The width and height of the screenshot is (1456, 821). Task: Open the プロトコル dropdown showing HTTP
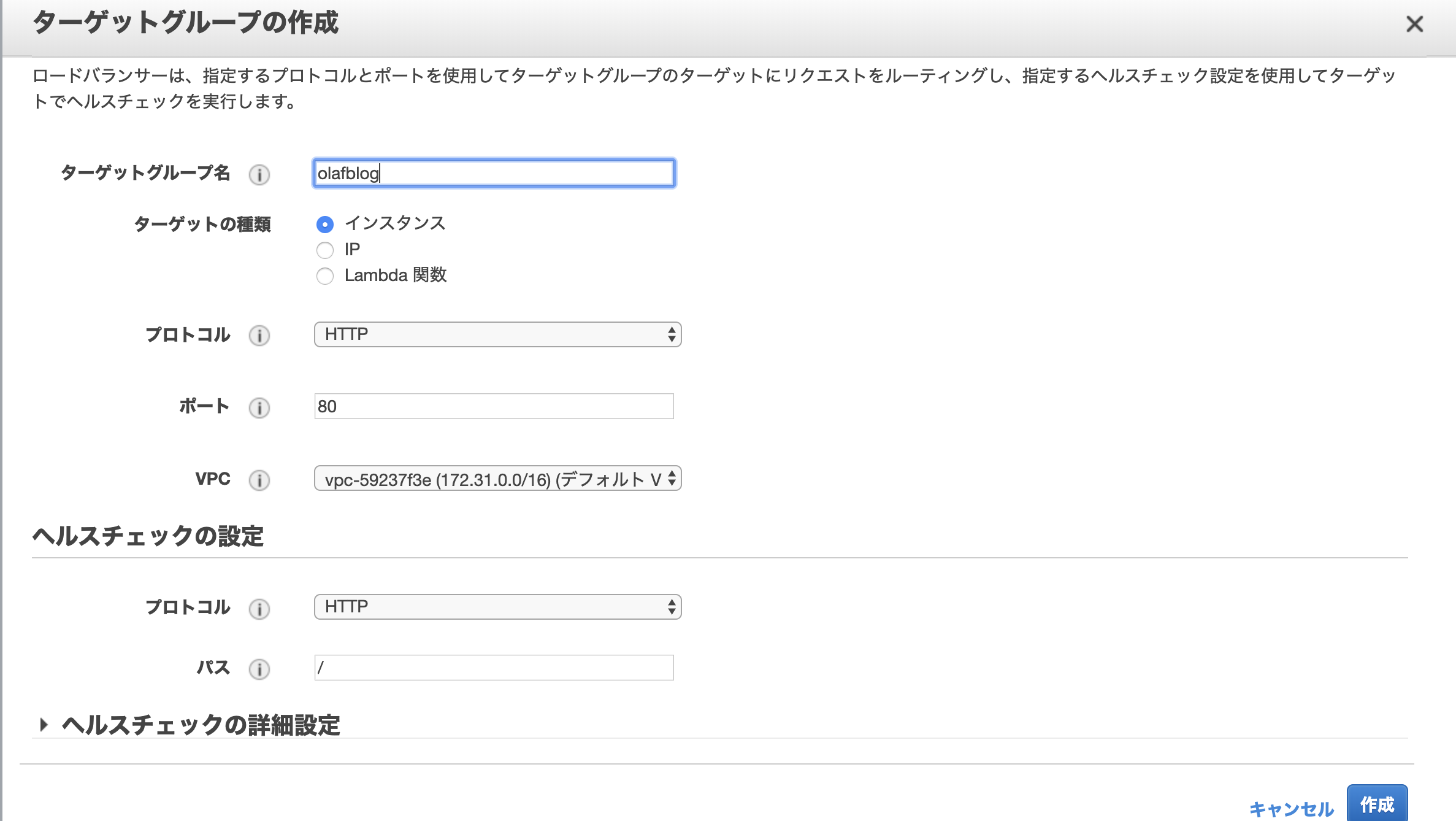[497, 334]
